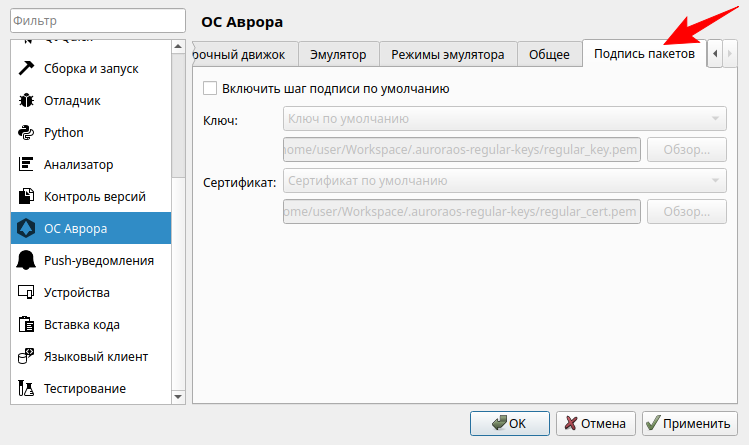Click the Применить button
This screenshot has height=445, width=749.
coord(690,424)
